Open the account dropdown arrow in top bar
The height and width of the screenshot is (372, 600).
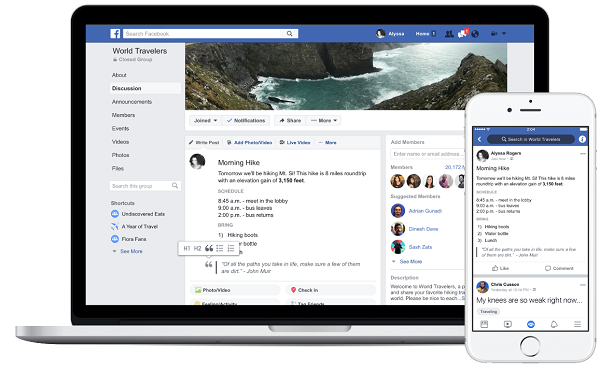click(504, 34)
